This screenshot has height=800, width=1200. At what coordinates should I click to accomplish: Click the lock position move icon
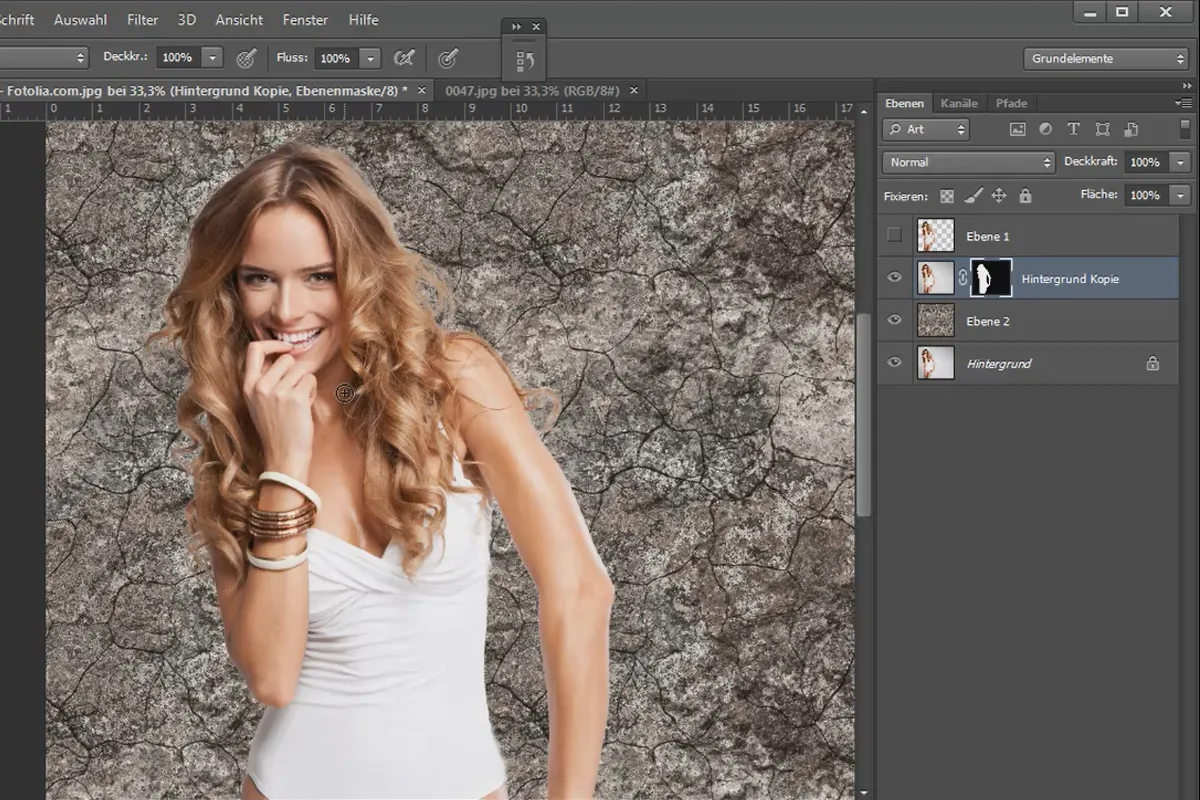999,196
